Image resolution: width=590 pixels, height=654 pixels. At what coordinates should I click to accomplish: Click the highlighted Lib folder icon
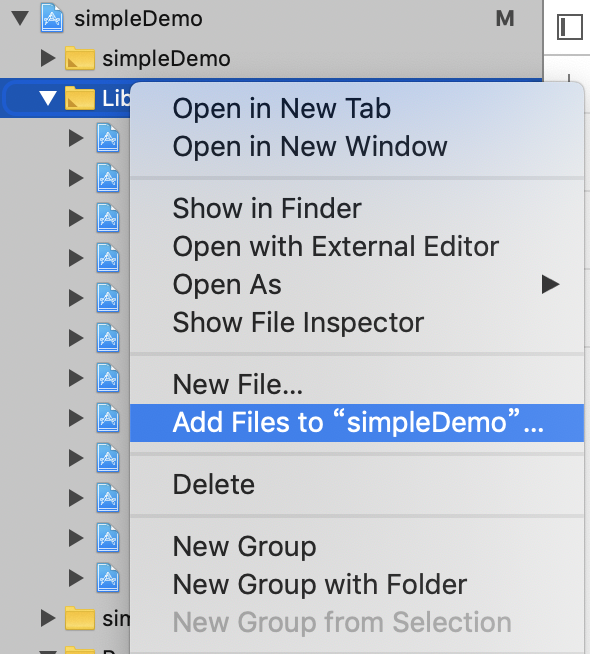tap(80, 98)
